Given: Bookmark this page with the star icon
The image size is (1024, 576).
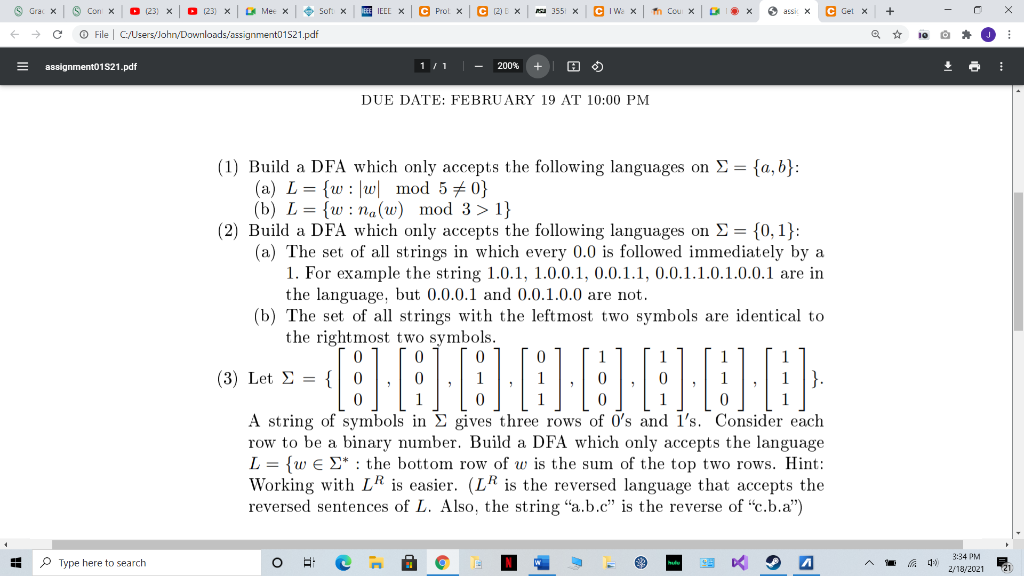Looking at the screenshot, I should (x=897, y=32).
